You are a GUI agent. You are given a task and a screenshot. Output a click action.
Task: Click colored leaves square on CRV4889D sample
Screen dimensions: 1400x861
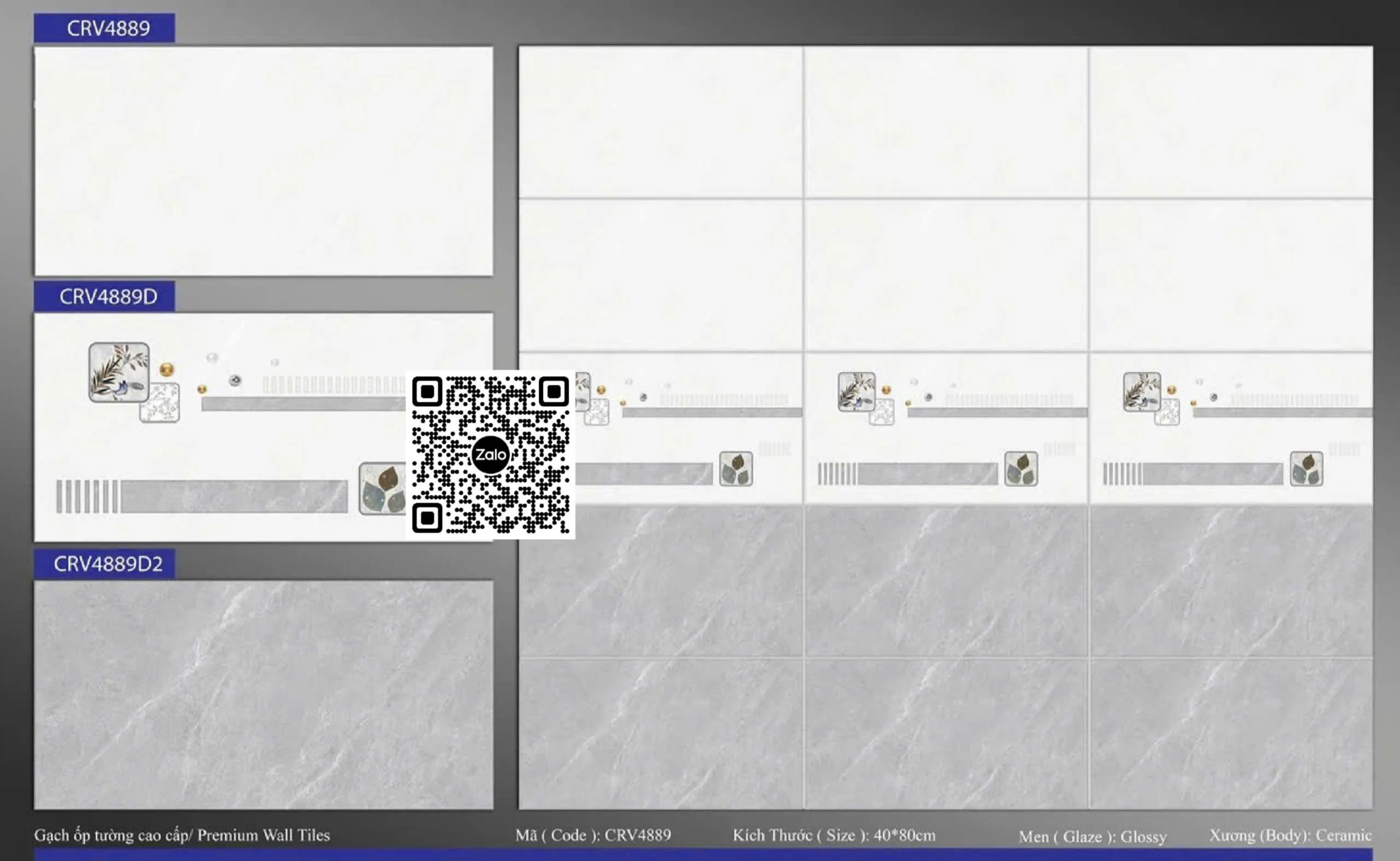click(x=382, y=489)
